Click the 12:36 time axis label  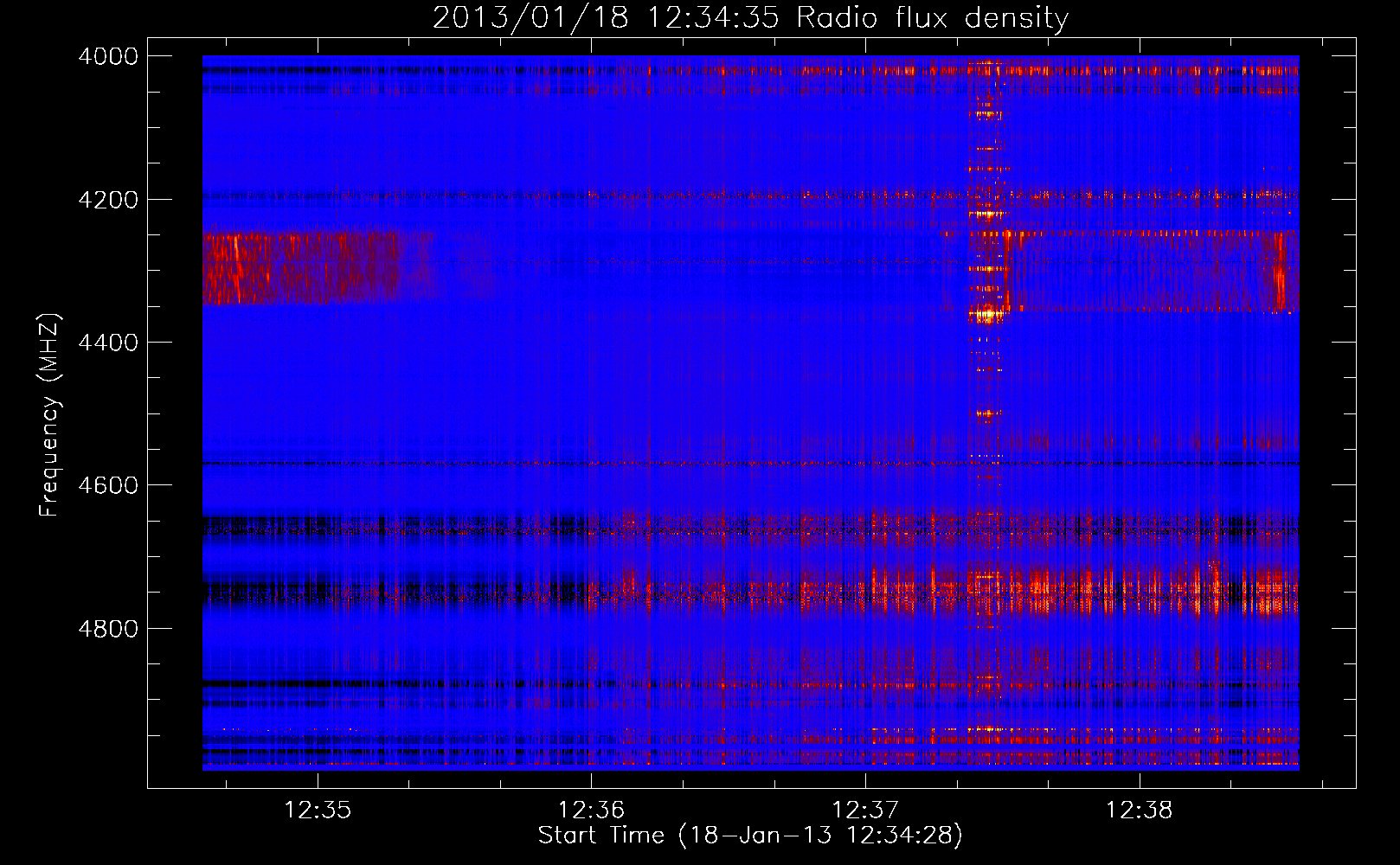click(x=591, y=811)
